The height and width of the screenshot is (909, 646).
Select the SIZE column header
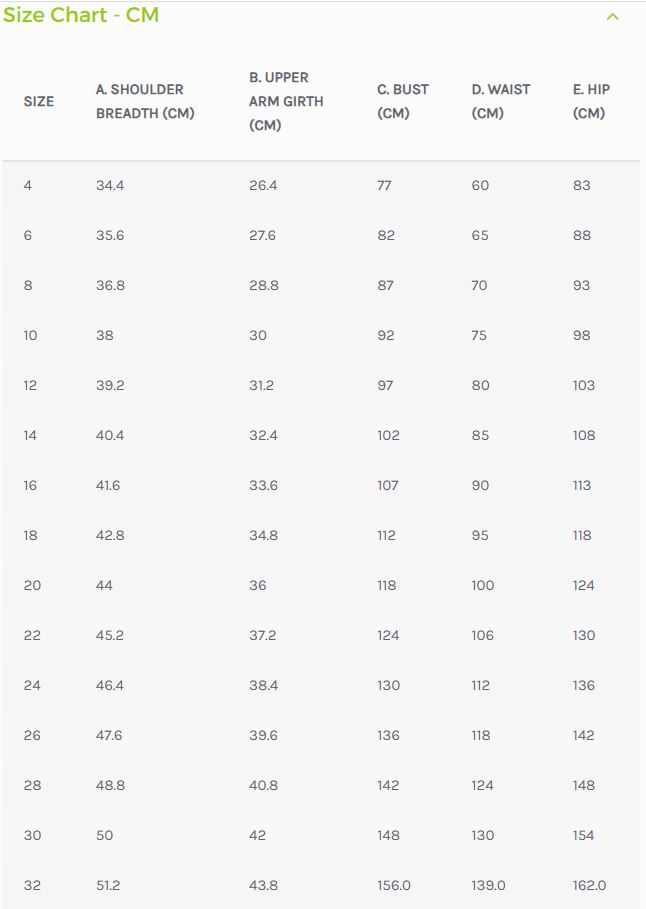pyautogui.click(x=39, y=101)
